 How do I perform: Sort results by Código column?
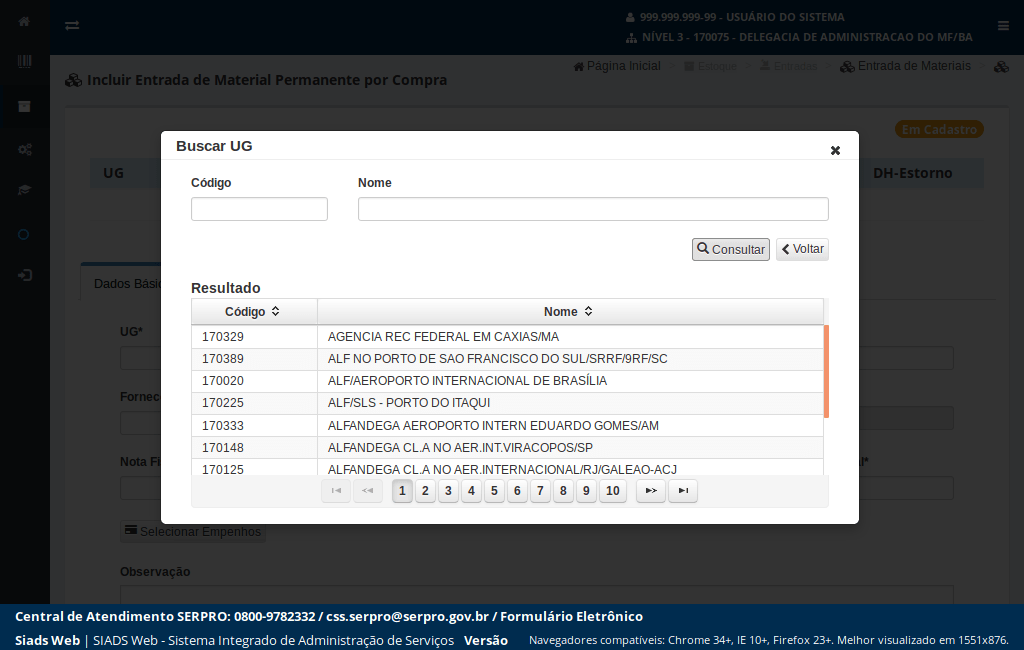point(252,312)
